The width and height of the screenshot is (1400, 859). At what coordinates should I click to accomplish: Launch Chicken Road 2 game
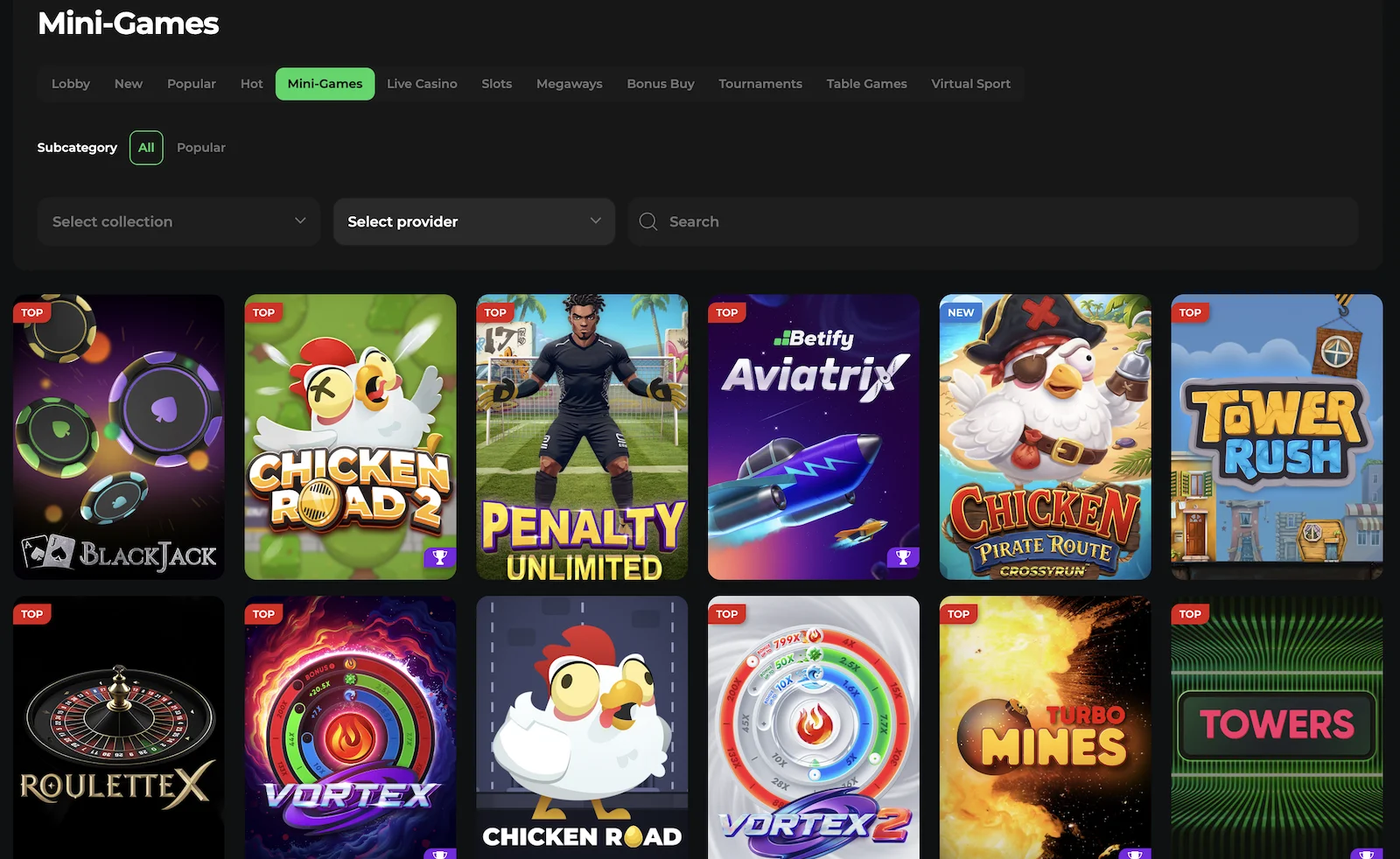pos(350,436)
